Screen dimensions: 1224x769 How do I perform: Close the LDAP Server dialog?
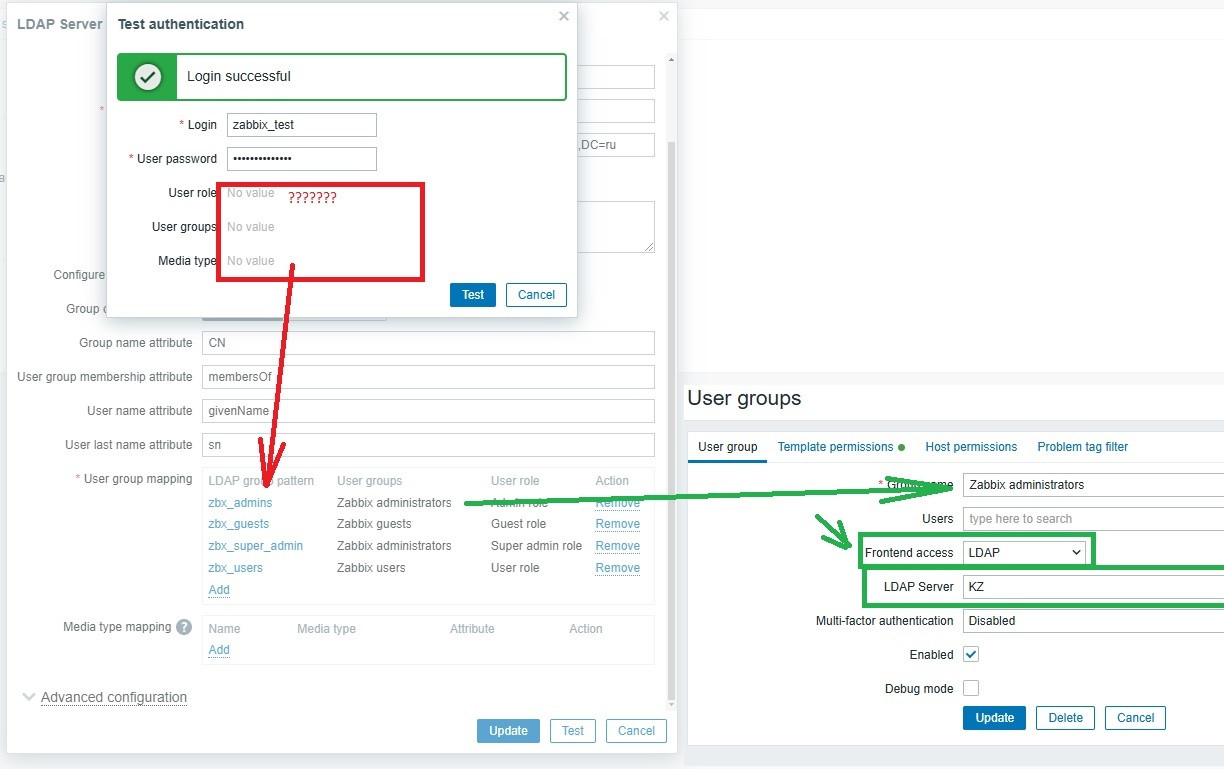click(x=664, y=16)
